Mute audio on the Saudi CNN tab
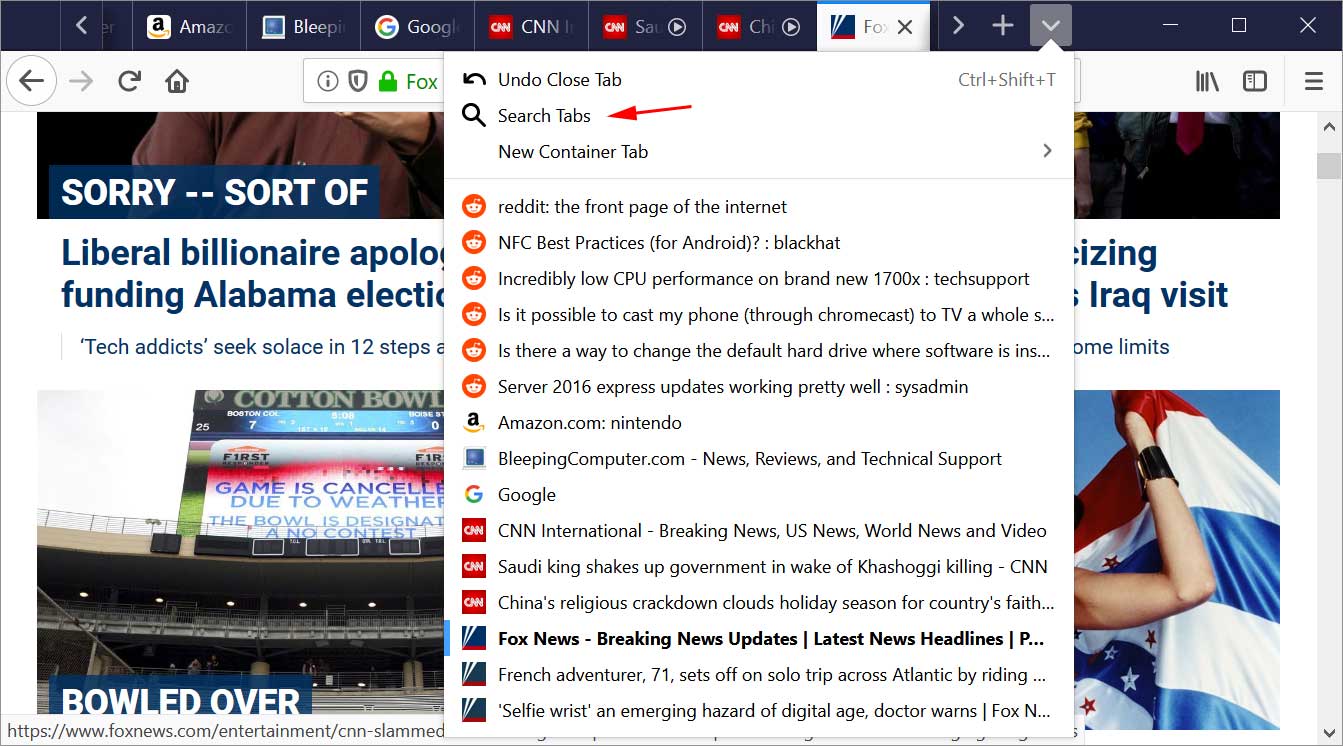 pyautogui.click(x=677, y=27)
